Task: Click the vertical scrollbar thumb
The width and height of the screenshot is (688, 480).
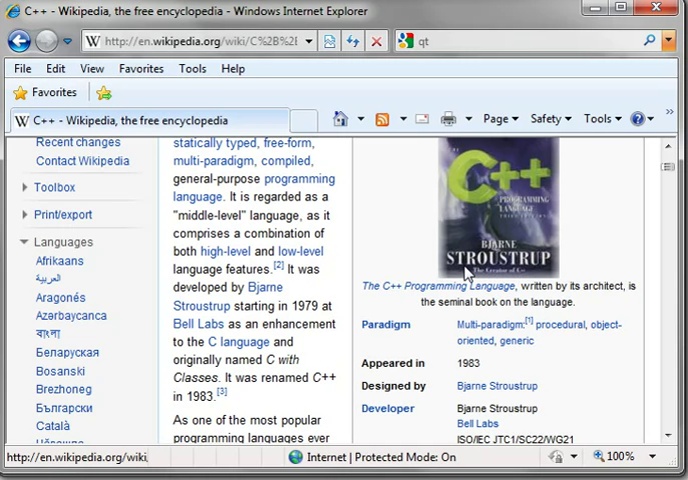Action: click(x=668, y=167)
